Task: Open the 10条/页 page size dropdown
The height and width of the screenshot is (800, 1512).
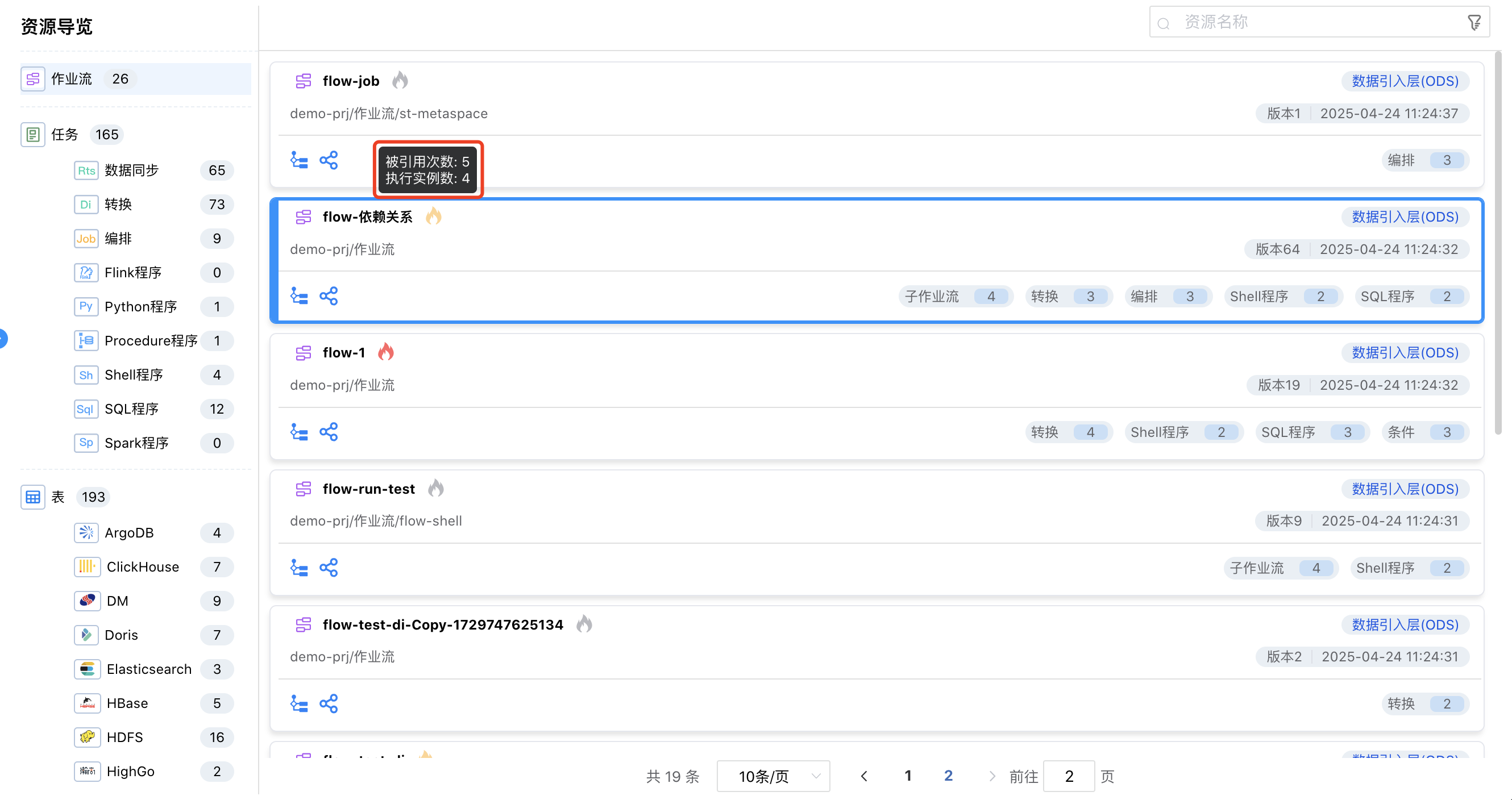Action: click(773, 776)
